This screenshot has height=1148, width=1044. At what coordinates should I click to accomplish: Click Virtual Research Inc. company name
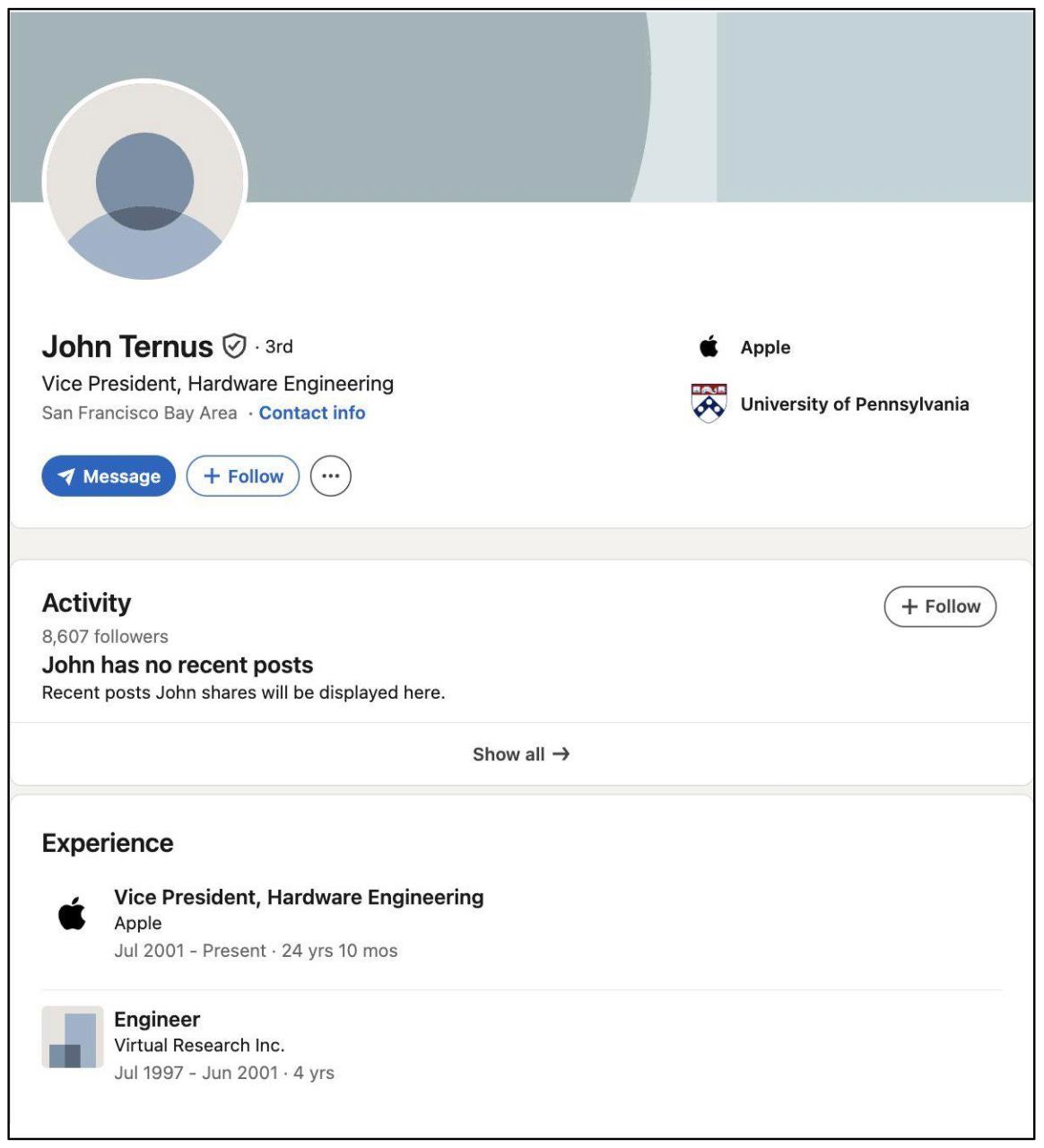click(199, 1046)
